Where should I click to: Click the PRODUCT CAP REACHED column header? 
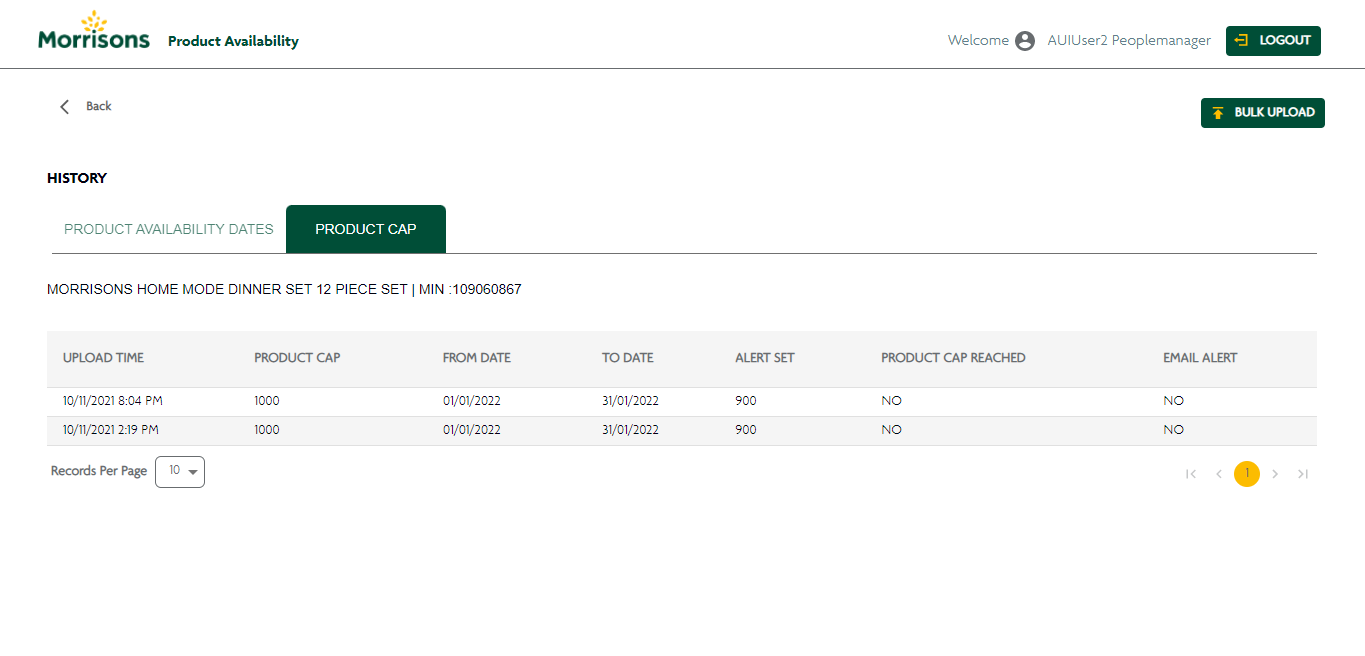click(x=953, y=358)
